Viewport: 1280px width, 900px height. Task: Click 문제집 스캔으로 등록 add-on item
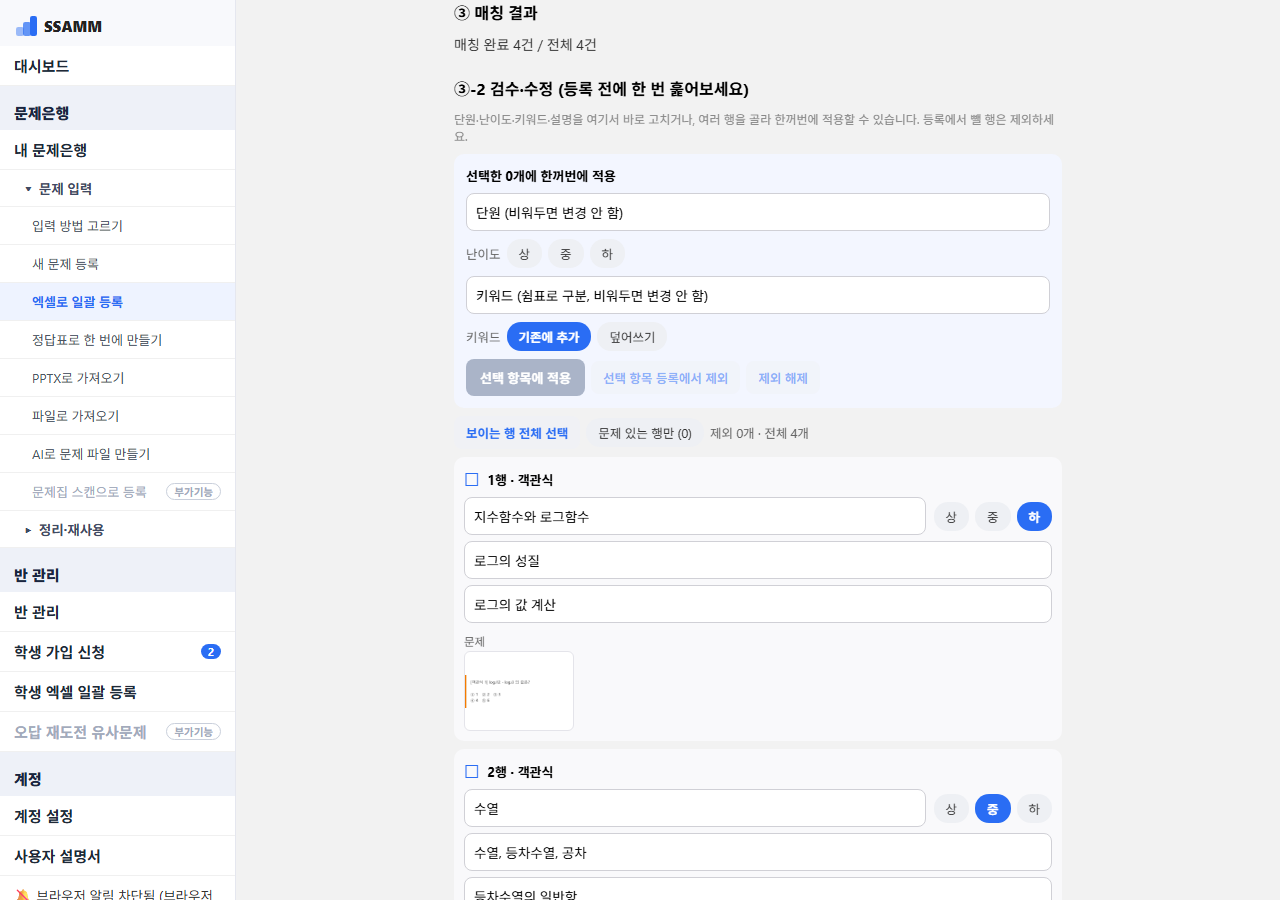point(117,492)
